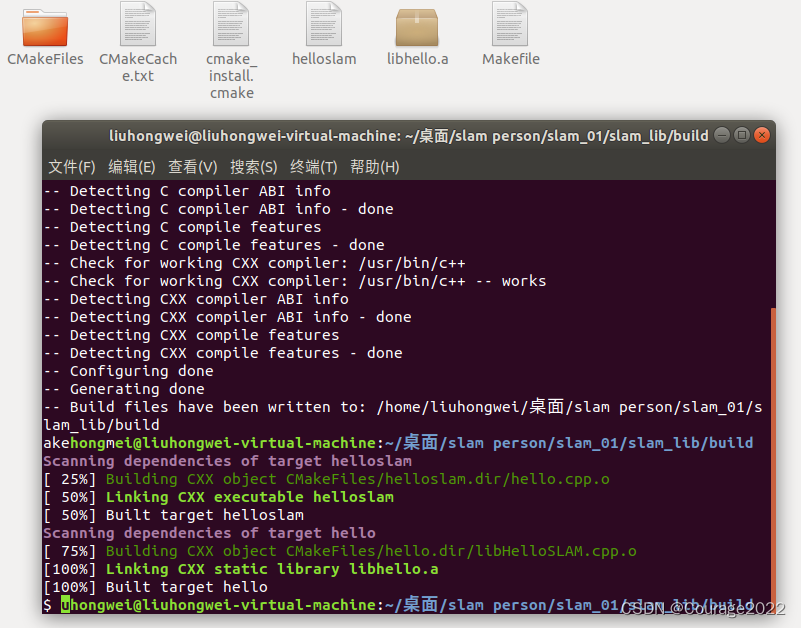801x628 pixels.
Task: Minimize the terminal window
Action: pyautogui.click(x=722, y=135)
